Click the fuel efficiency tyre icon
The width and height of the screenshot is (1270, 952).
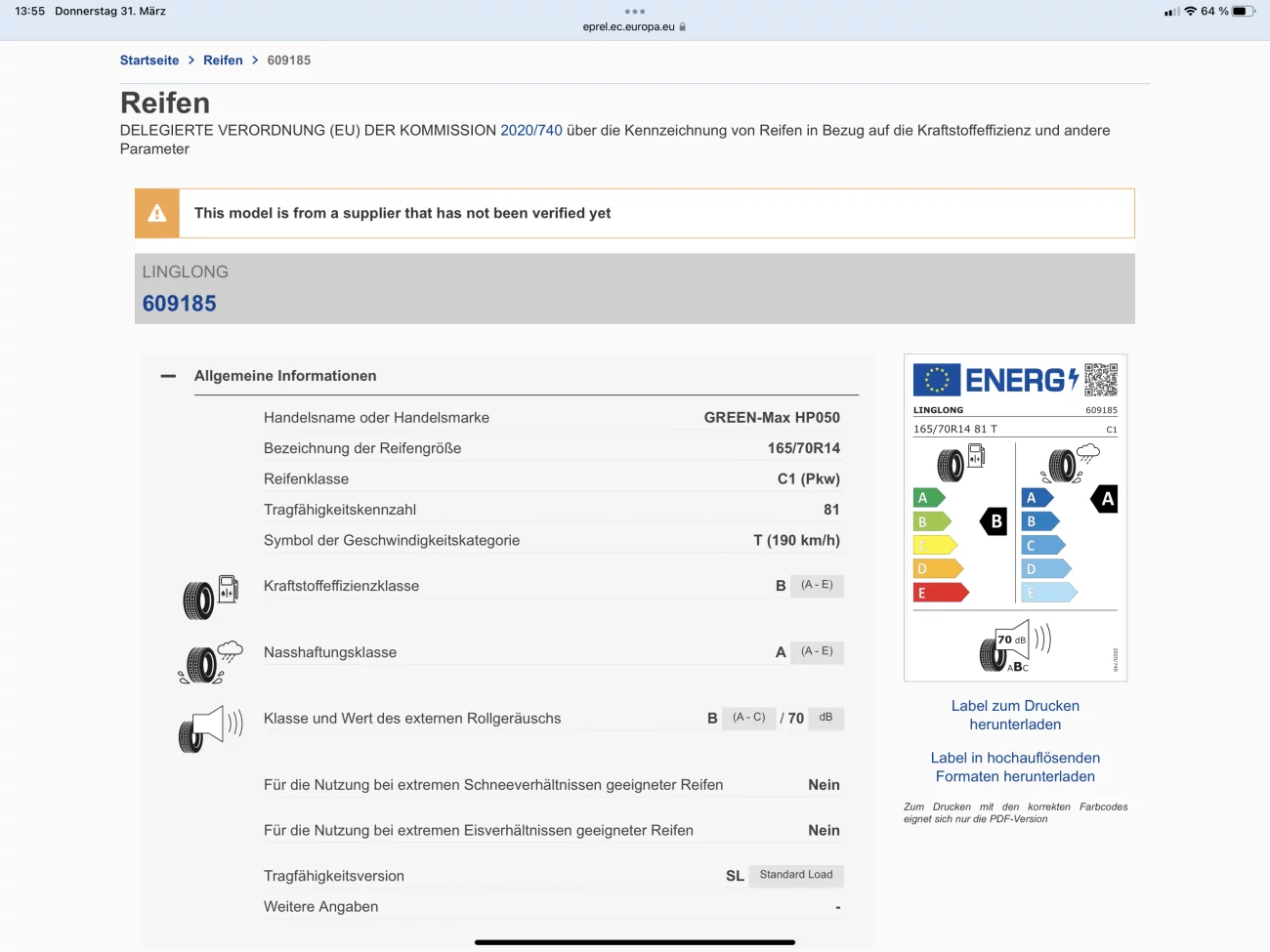pyautogui.click(x=210, y=597)
